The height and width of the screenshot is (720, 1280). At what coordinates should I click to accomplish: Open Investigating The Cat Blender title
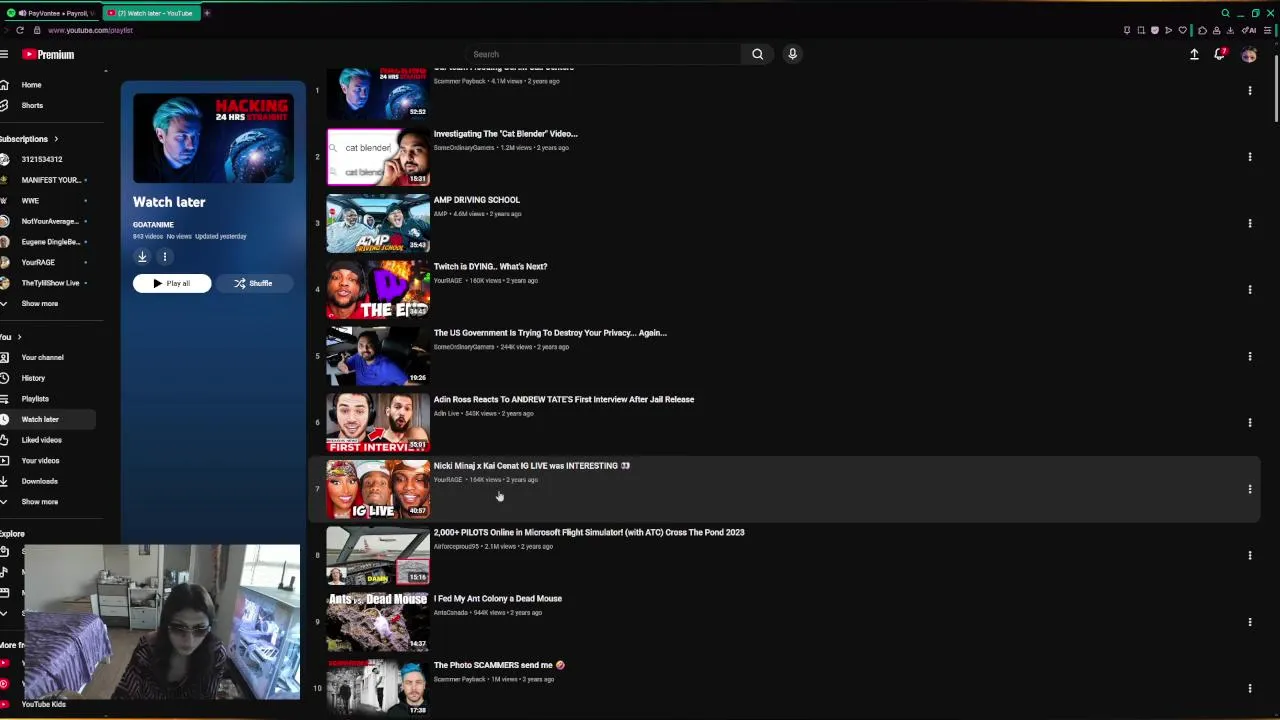[506, 133]
